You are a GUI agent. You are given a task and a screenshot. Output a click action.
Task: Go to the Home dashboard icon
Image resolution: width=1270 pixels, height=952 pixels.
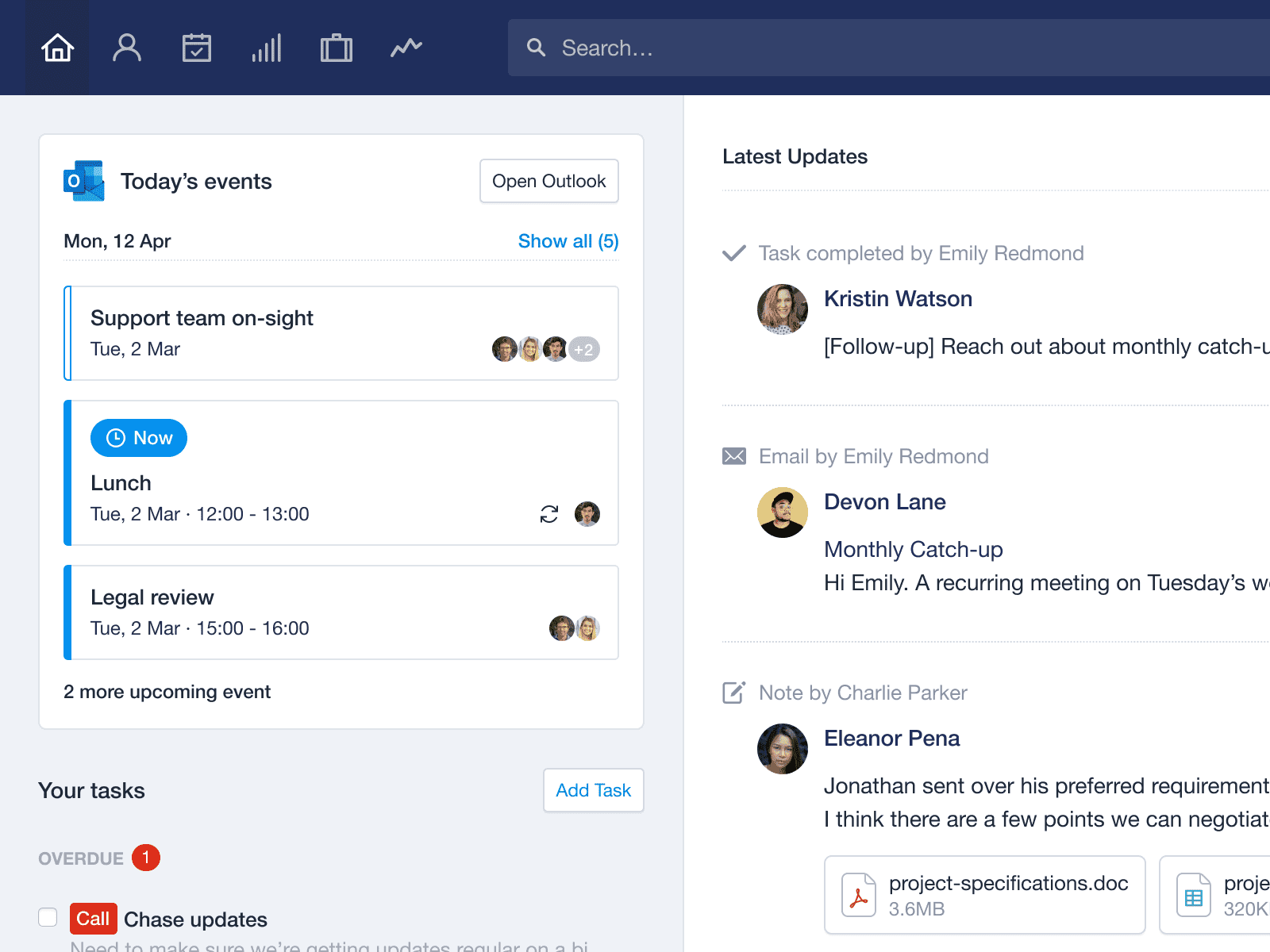57,48
